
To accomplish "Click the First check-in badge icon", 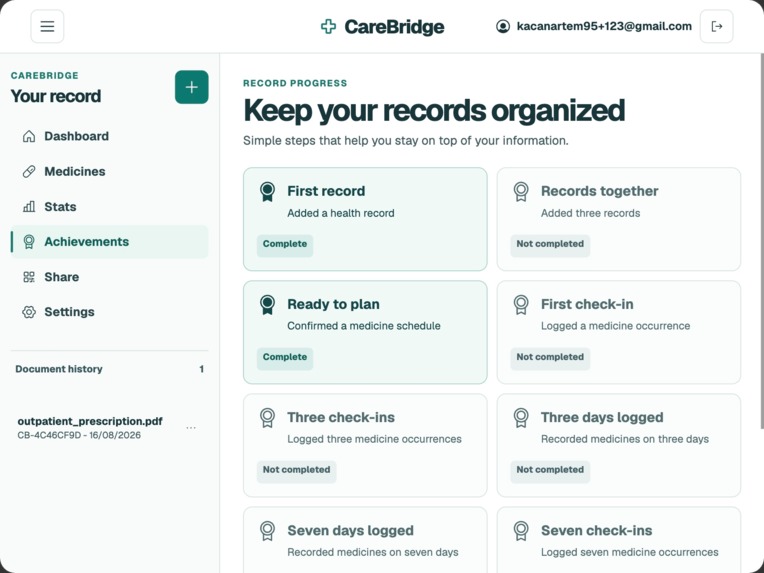I will 521,305.
